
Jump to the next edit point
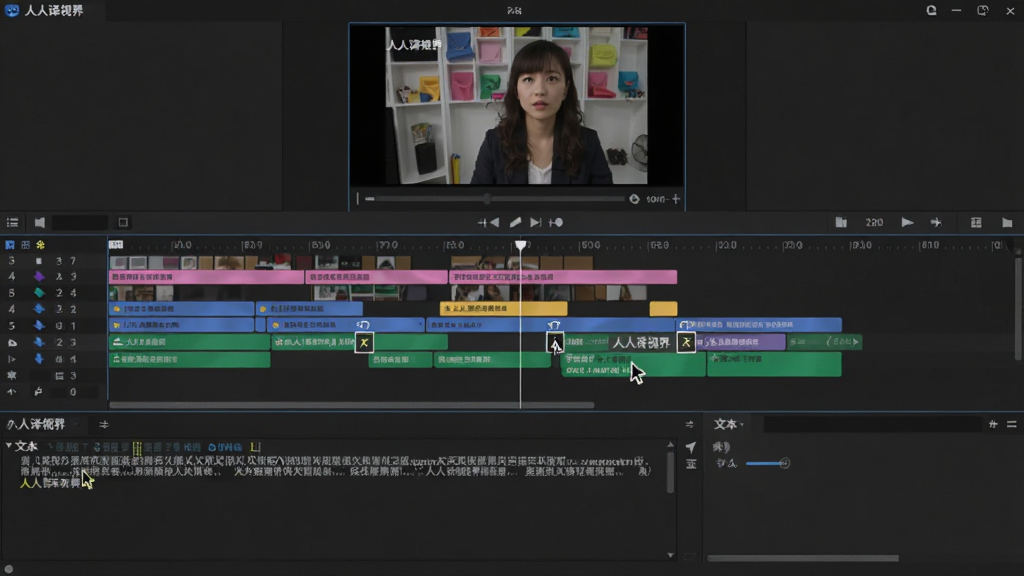(x=536, y=223)
